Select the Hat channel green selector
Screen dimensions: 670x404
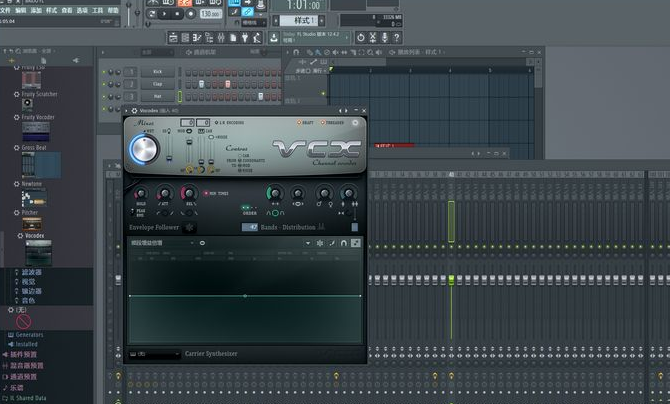click(180, 97)
